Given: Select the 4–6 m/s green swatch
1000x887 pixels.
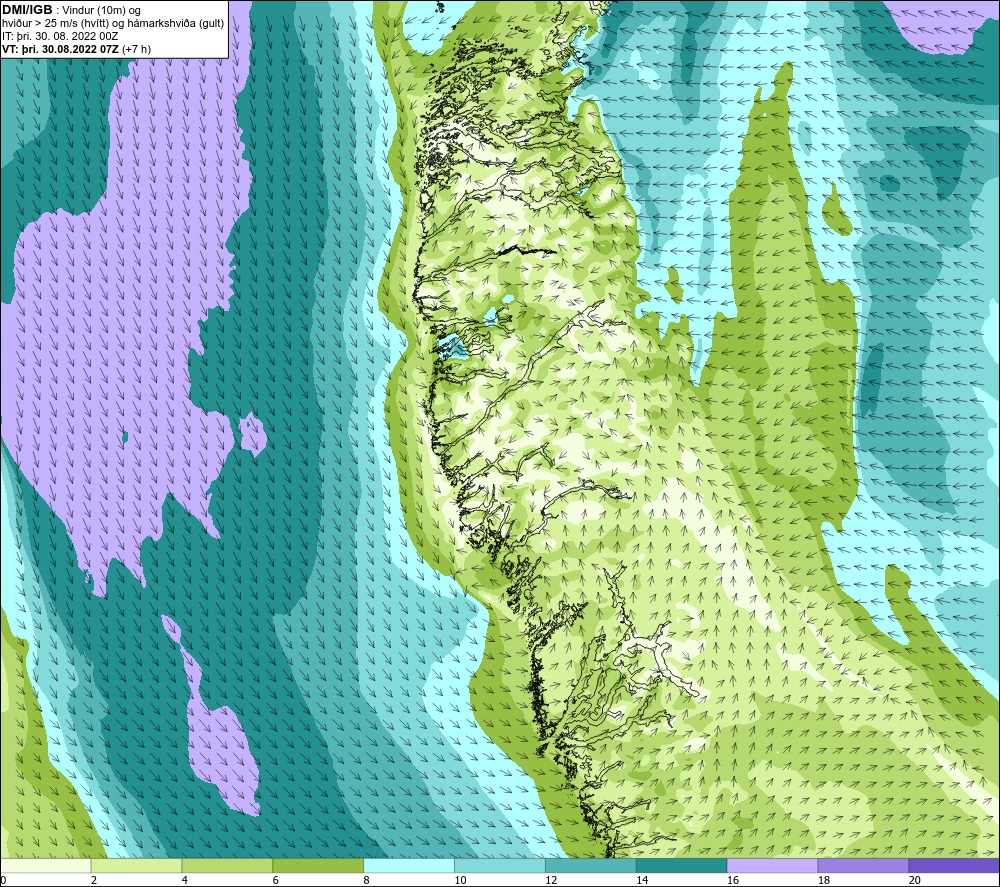Looking at the screenshot, I should click(227, 865).
